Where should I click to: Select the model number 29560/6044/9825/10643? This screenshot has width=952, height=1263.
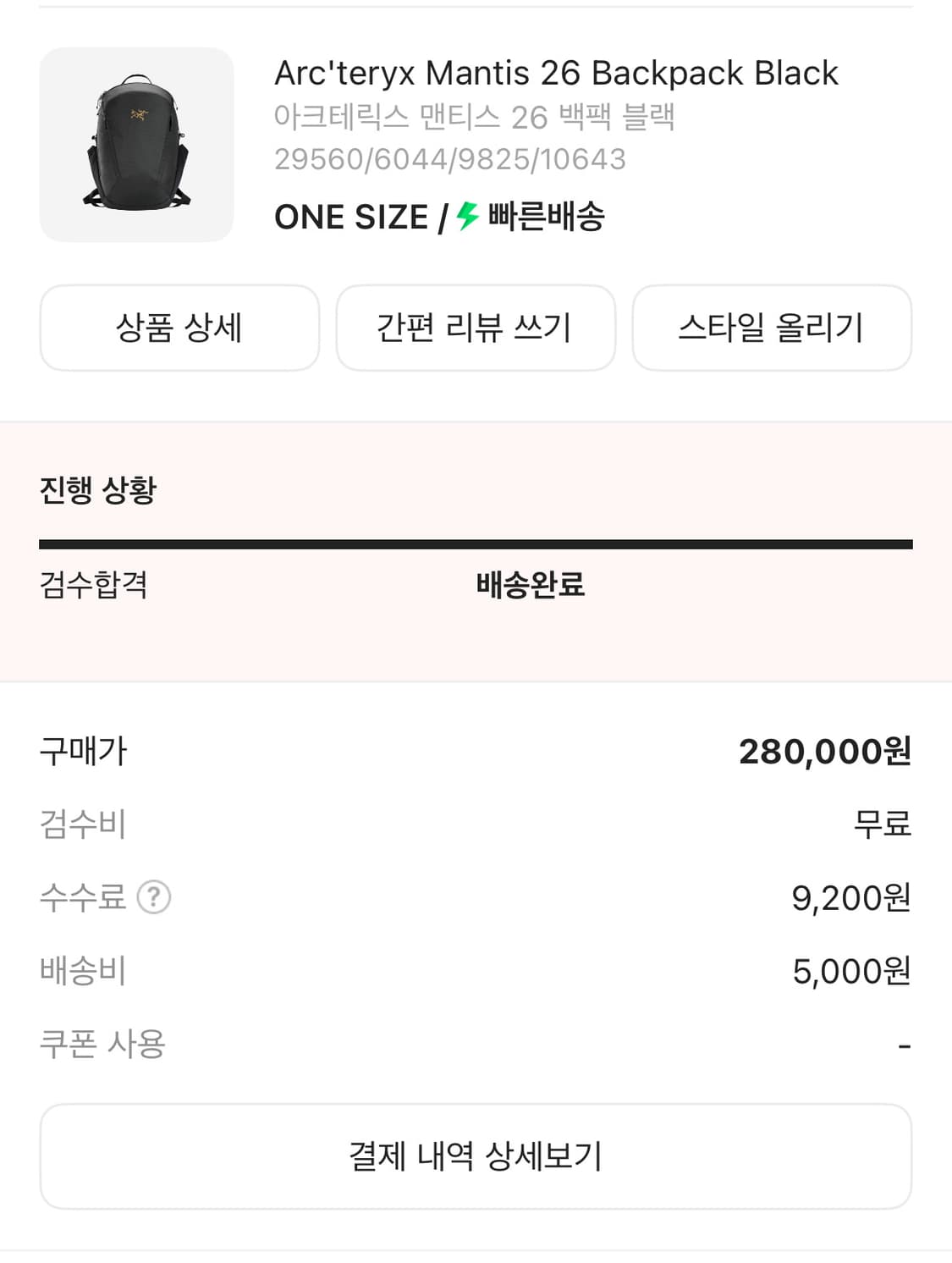pyautogui.click(x=449, y=159)
